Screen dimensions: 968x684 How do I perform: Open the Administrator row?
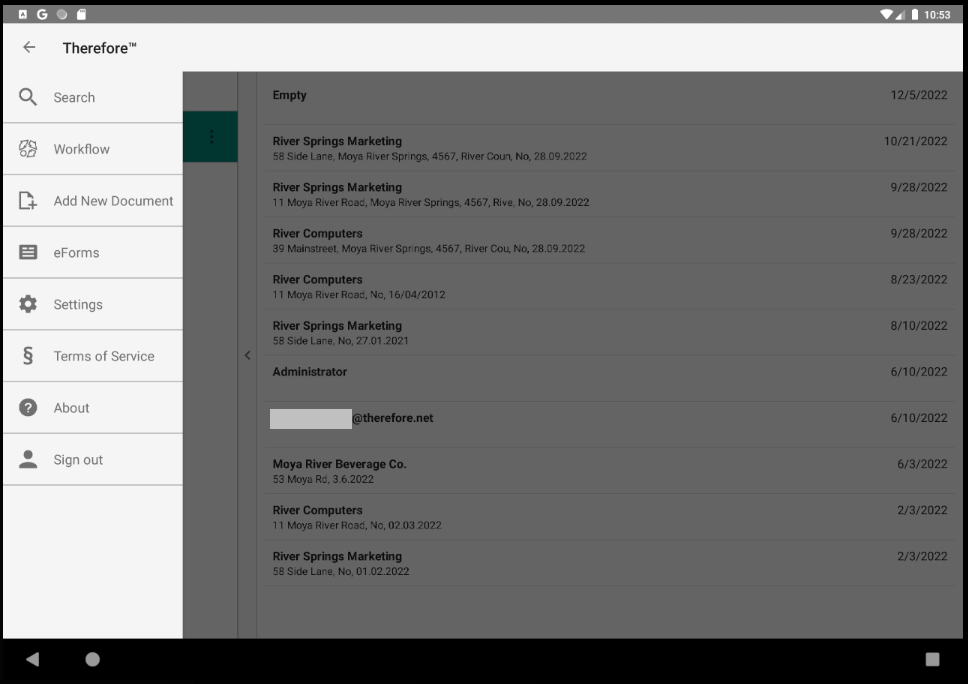(610, 379)
